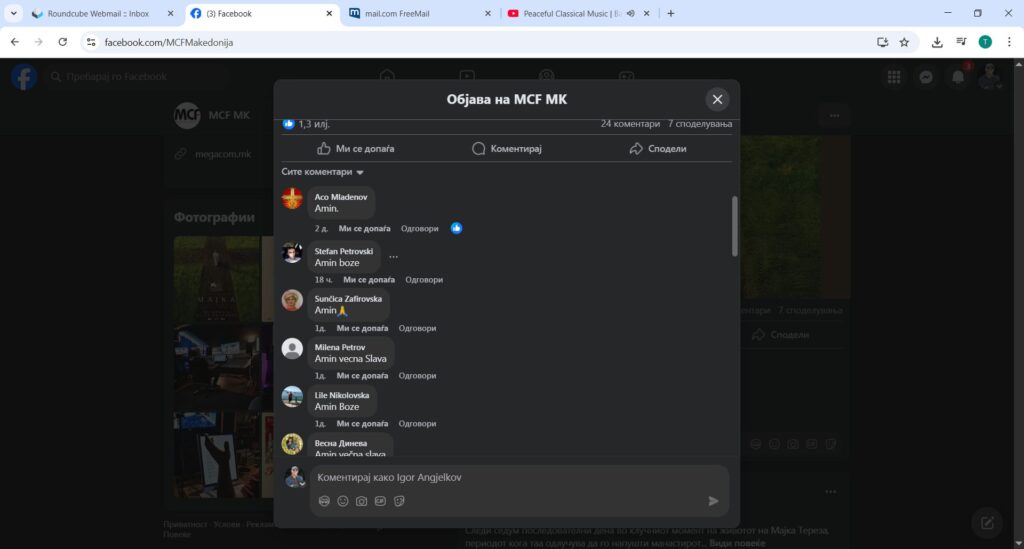The image size is (1024, 549).
Task: Click the Сподели share button on the post
Action: click(x=658, y=148)
